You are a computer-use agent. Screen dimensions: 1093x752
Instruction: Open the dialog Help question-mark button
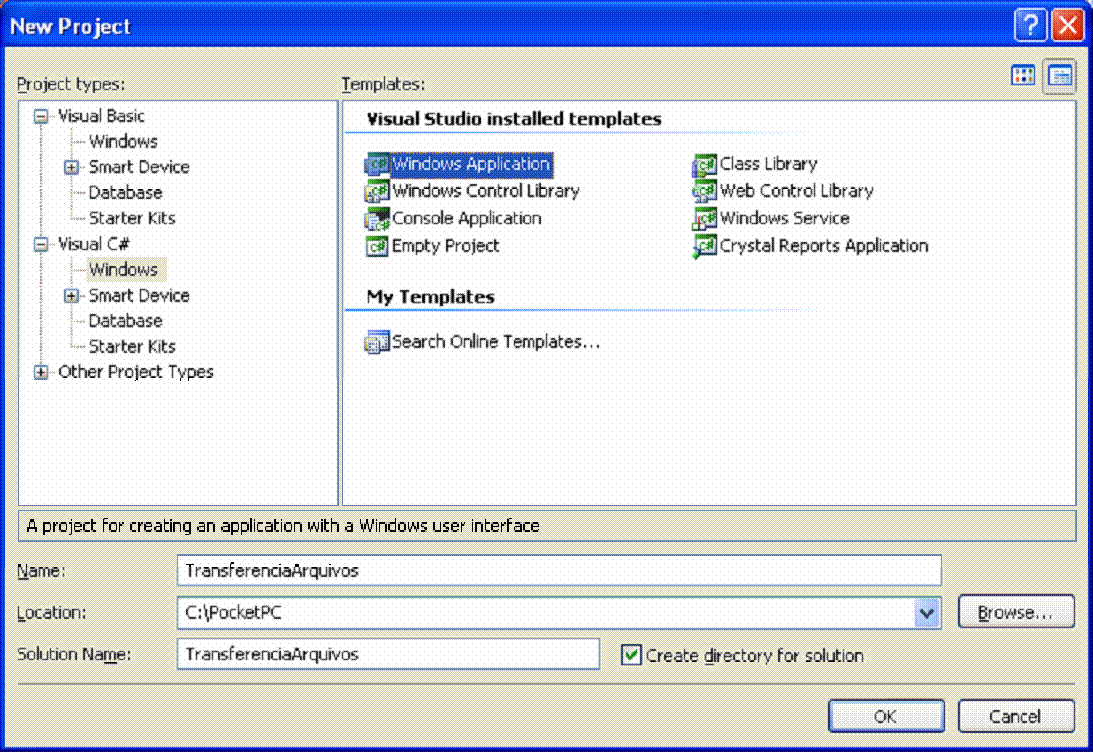tap(1030, 25)
